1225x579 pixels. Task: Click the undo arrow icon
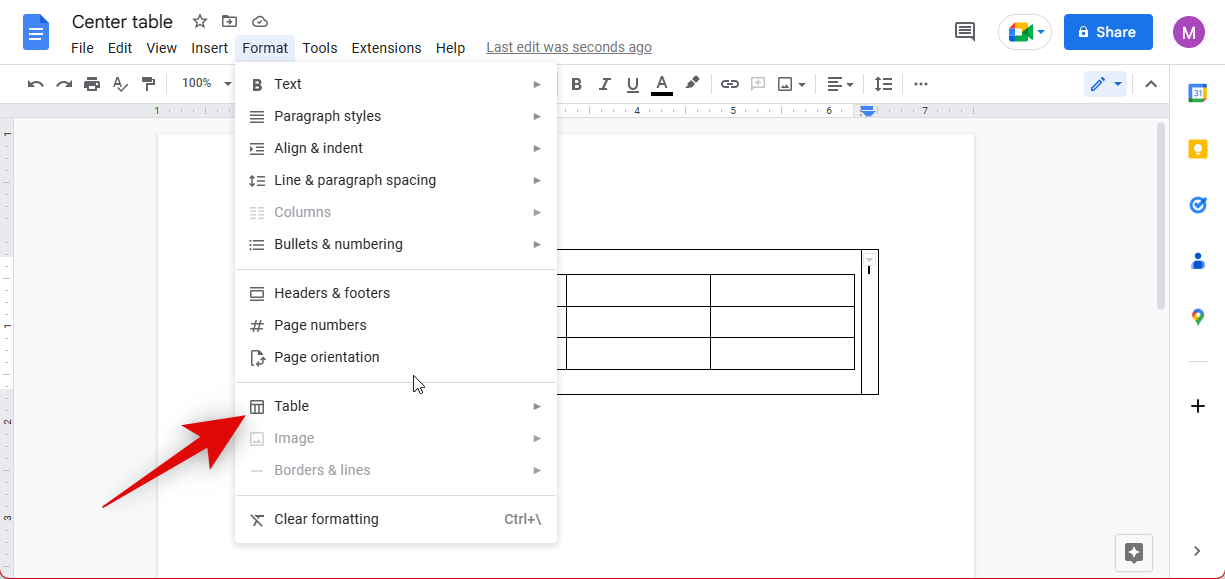(x=36, y=84)
